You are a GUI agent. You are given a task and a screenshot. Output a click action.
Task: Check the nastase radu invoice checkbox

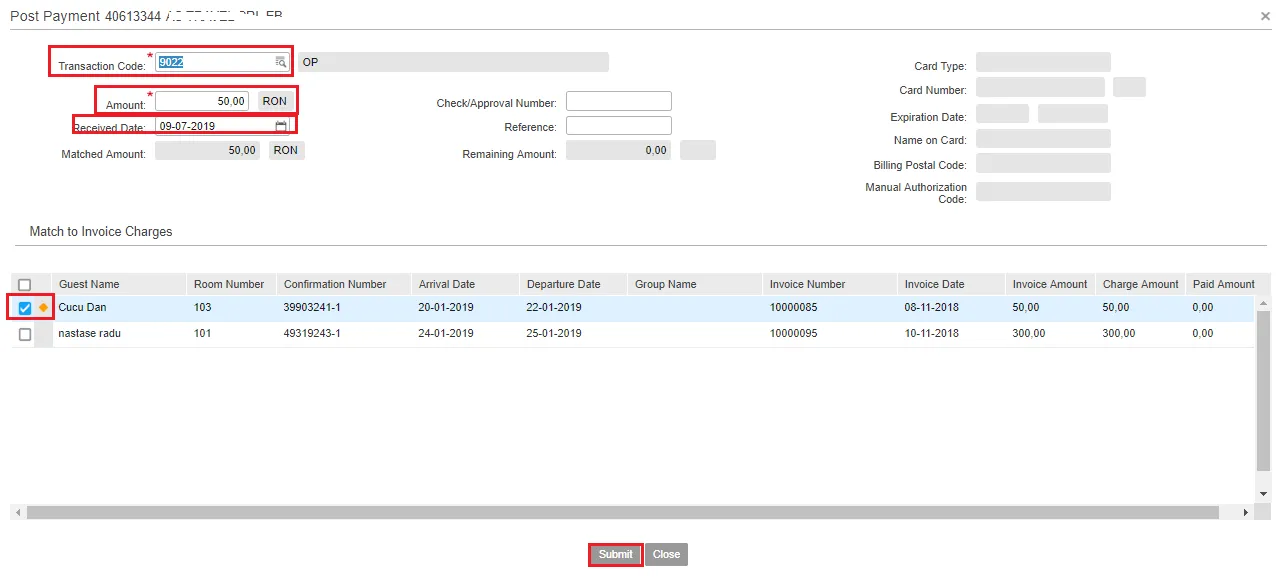tap(25, 334)
